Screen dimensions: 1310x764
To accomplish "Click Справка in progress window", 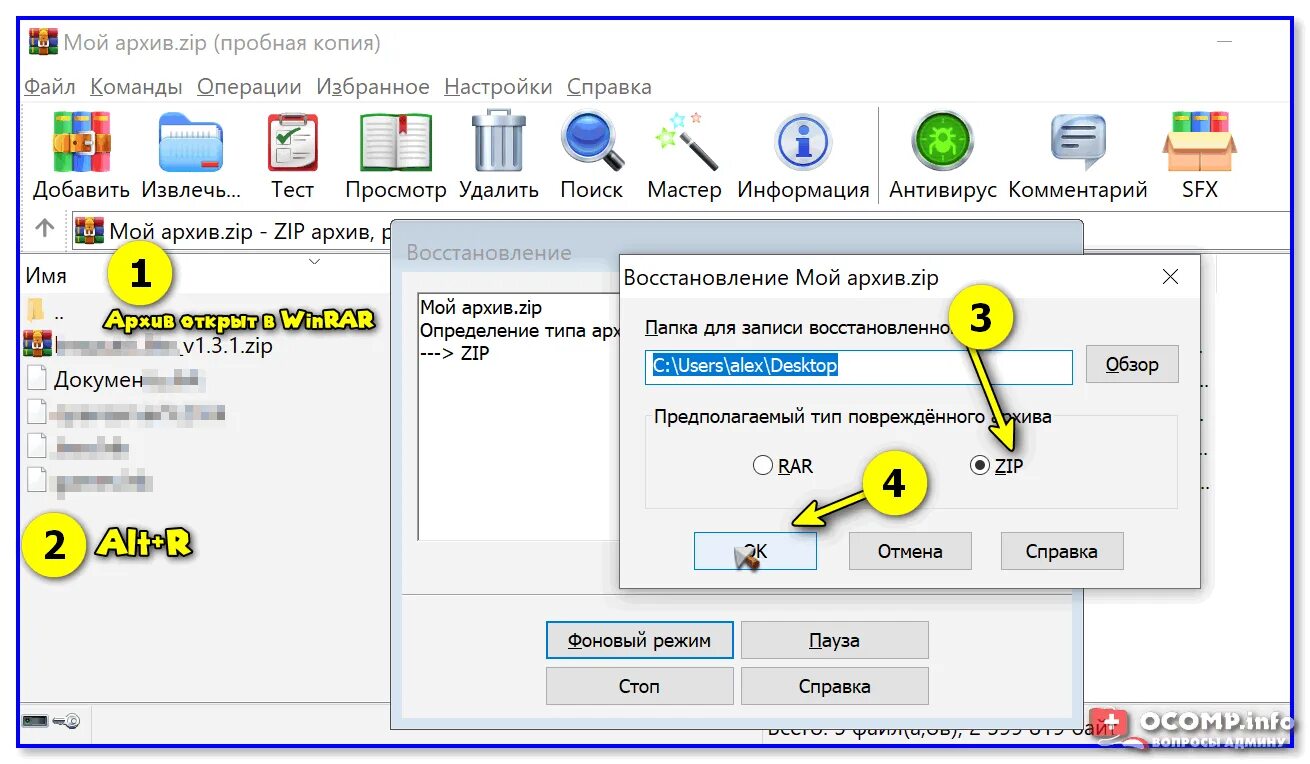I will pos(834,686).
